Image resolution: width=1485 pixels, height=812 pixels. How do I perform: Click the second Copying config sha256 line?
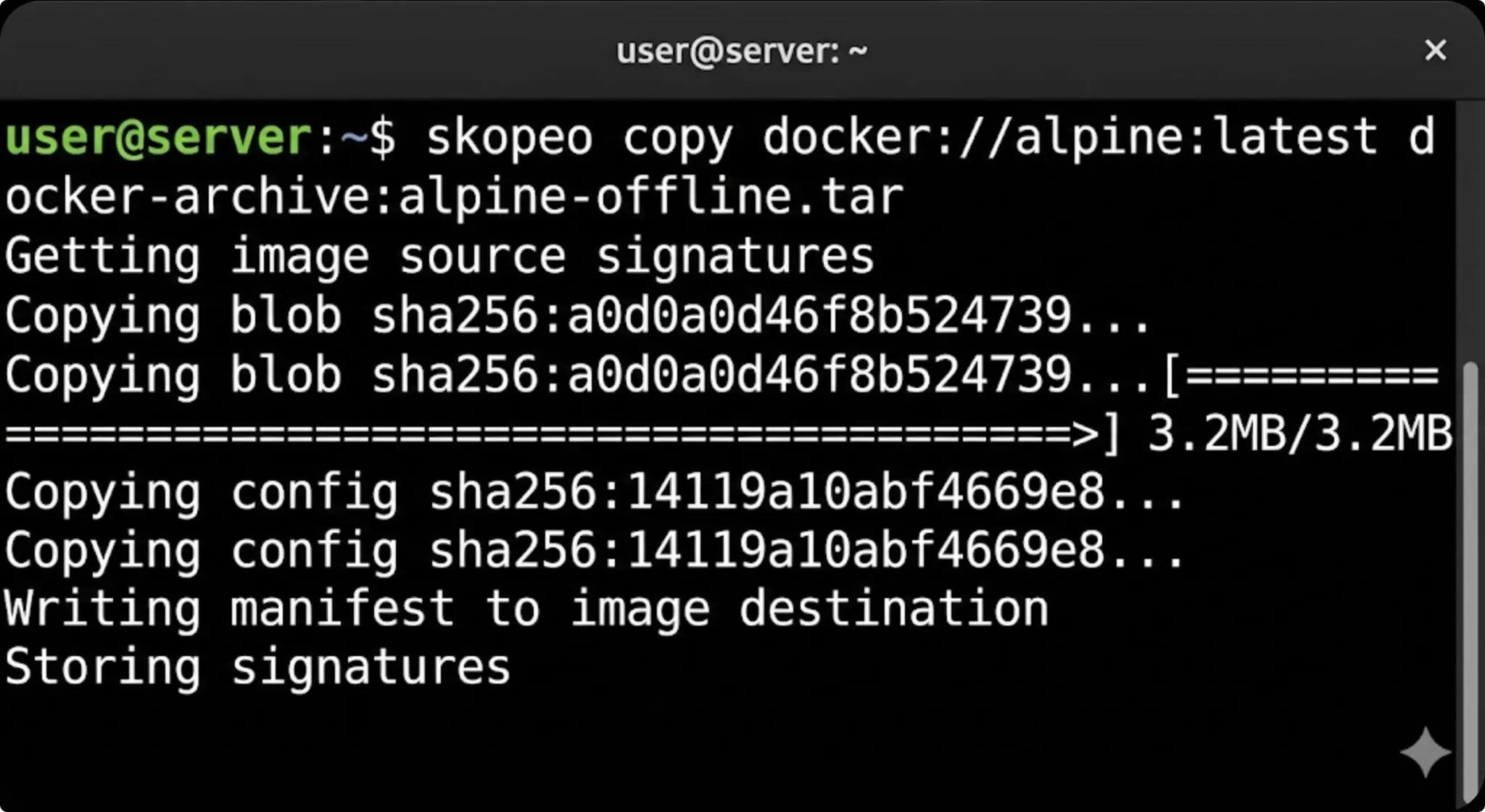[x=594, y=551]
